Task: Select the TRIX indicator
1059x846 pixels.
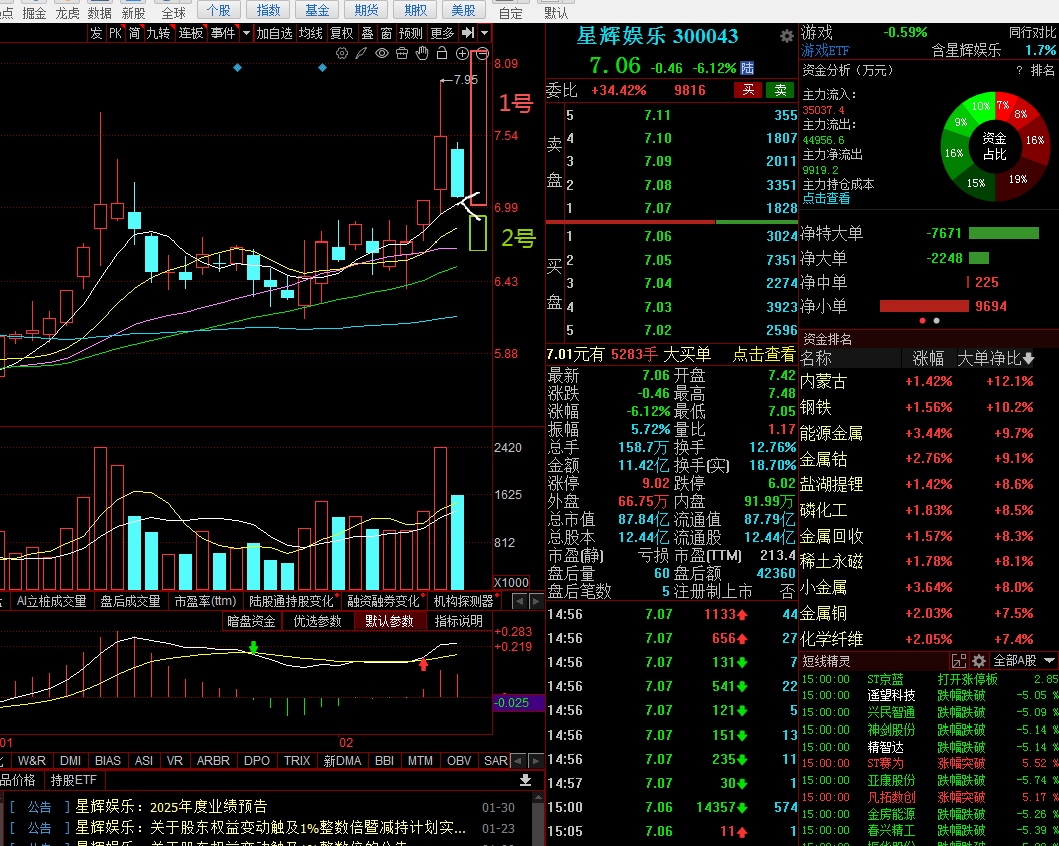Action: pyautogui.click(x=296, y=761)
